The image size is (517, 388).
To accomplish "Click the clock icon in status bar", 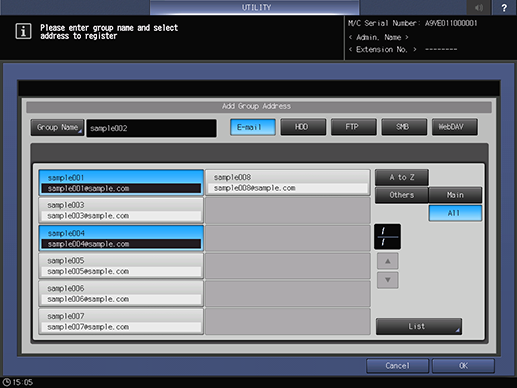I will click(x=6, y=382).
